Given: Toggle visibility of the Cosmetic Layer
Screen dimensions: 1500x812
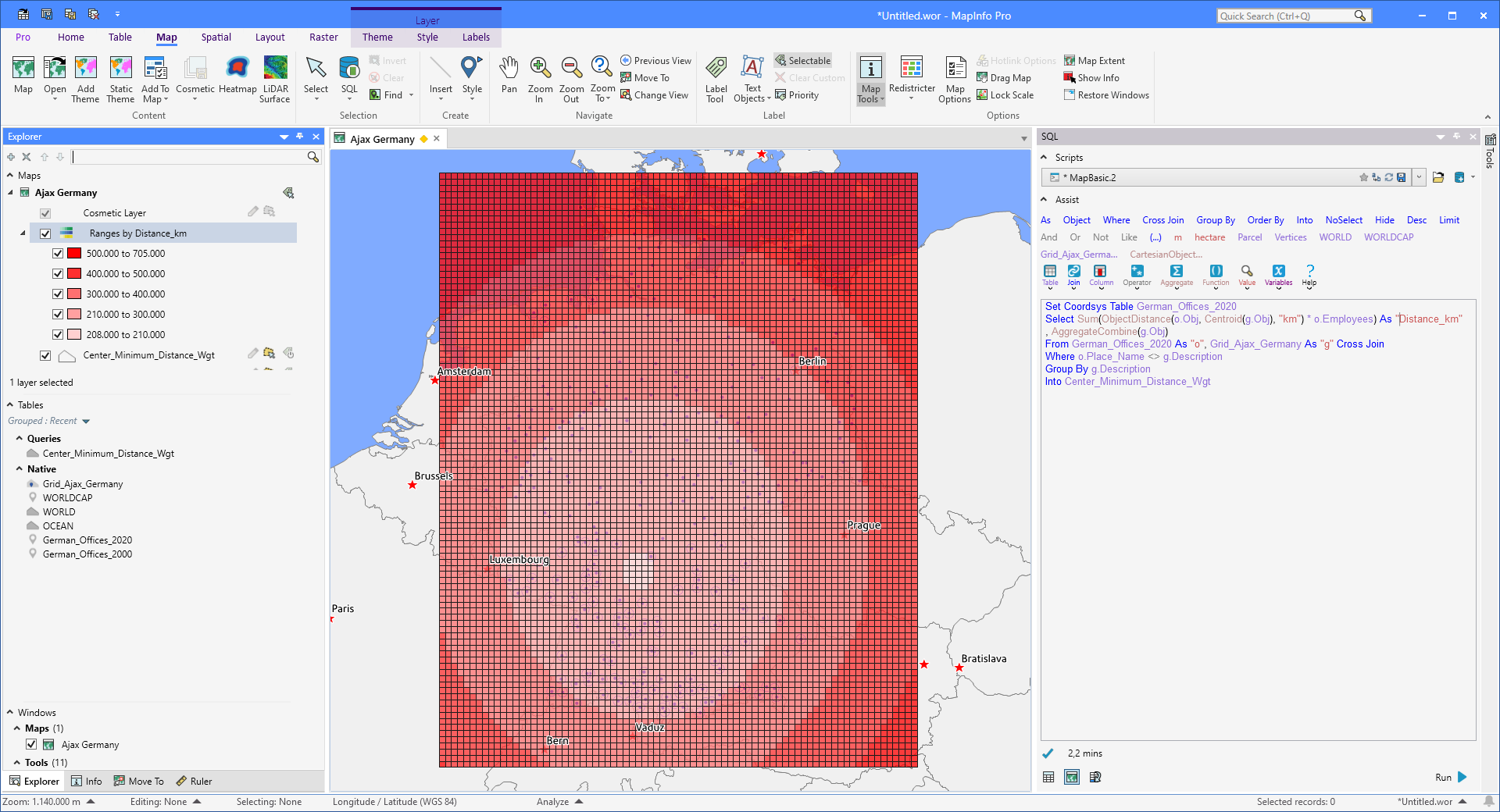Looking at the screenshot, I should click(x=45, y=212).
